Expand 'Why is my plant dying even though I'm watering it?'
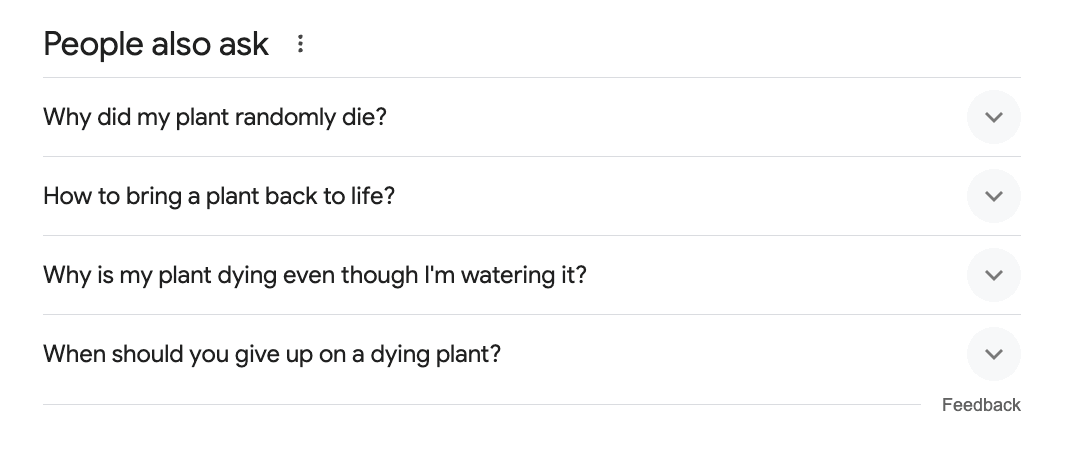 pyautogui.click(x=532, y=275)
